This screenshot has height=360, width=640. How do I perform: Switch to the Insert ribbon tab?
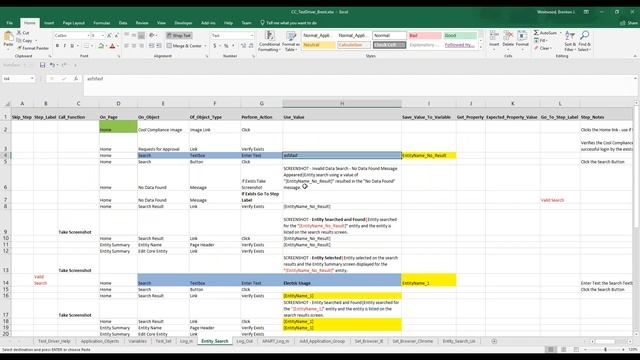(x=49, y=23)
